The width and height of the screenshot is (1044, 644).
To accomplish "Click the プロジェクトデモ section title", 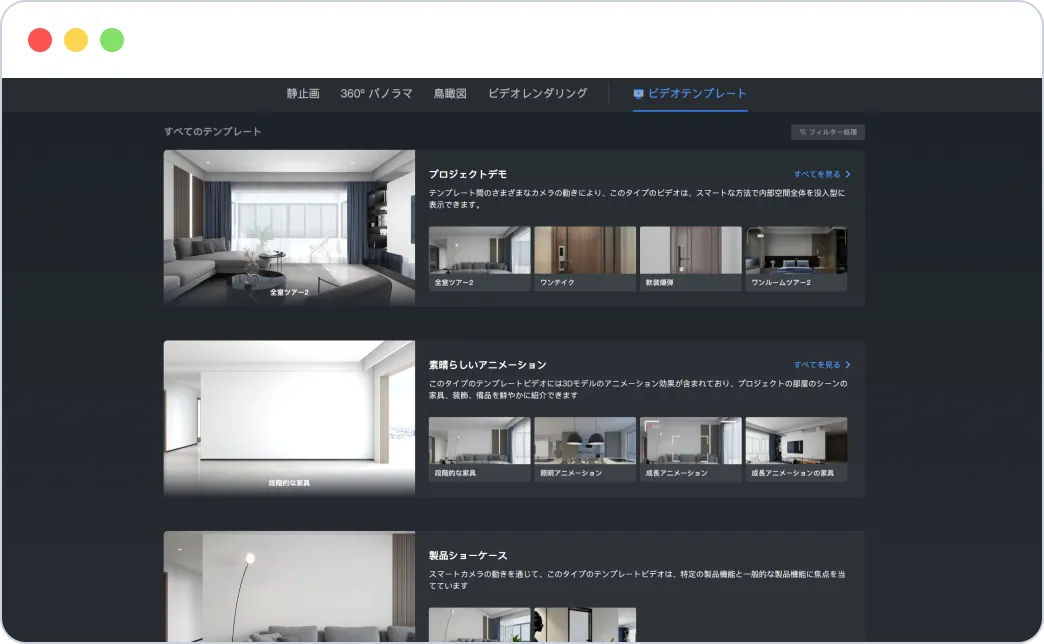I will (x=467, y=174).
